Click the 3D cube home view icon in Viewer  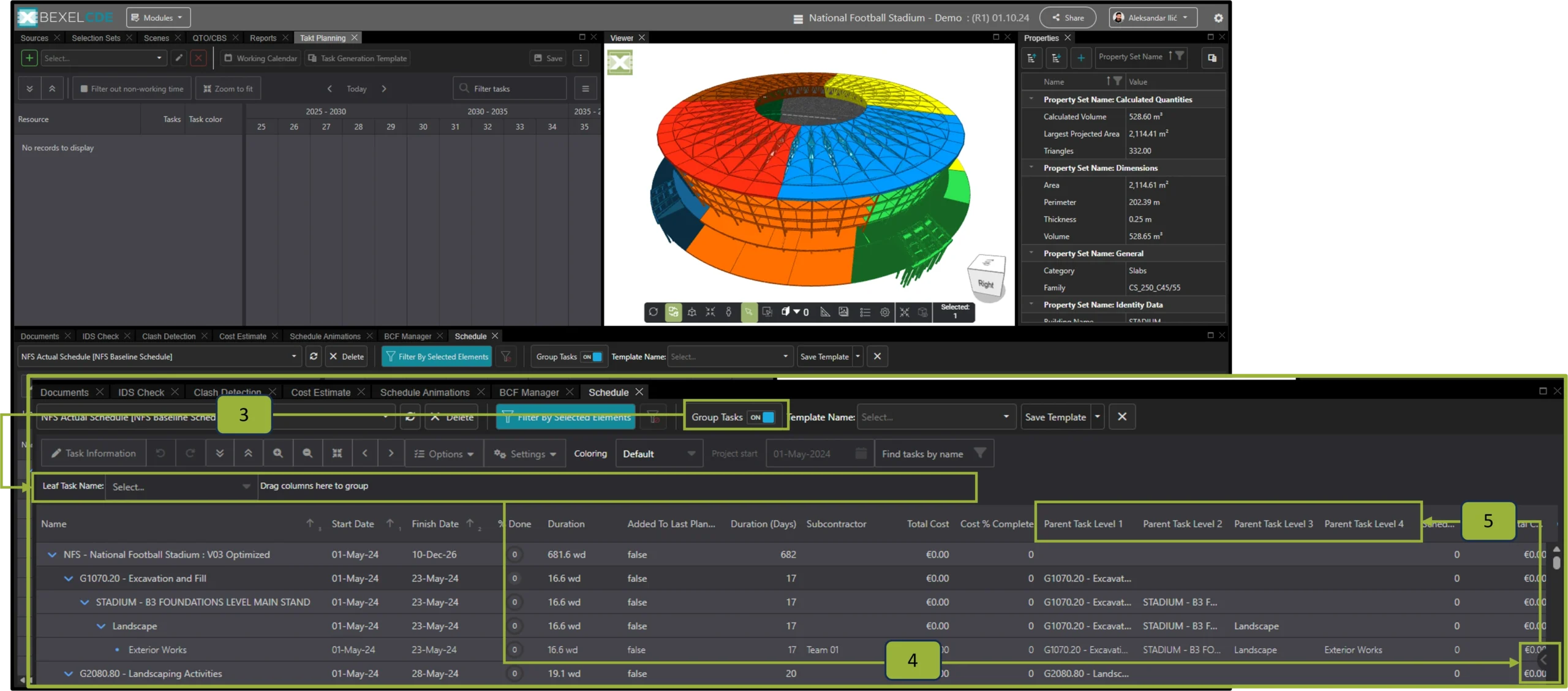(692, 312)
